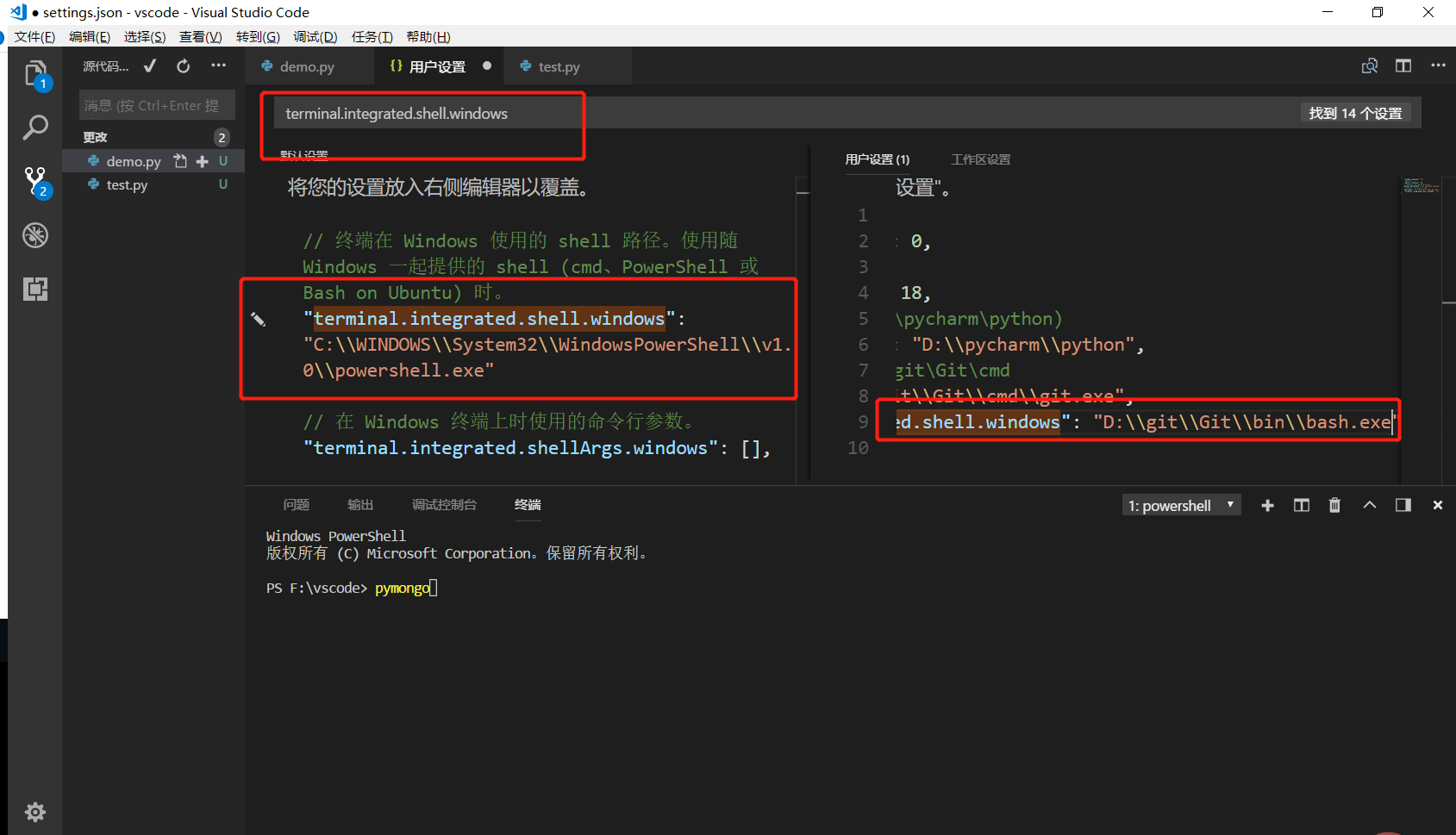Open settings search preview icon in editor toolbar
Viewport: 1456px width, 835px height.
point(1370,66)
